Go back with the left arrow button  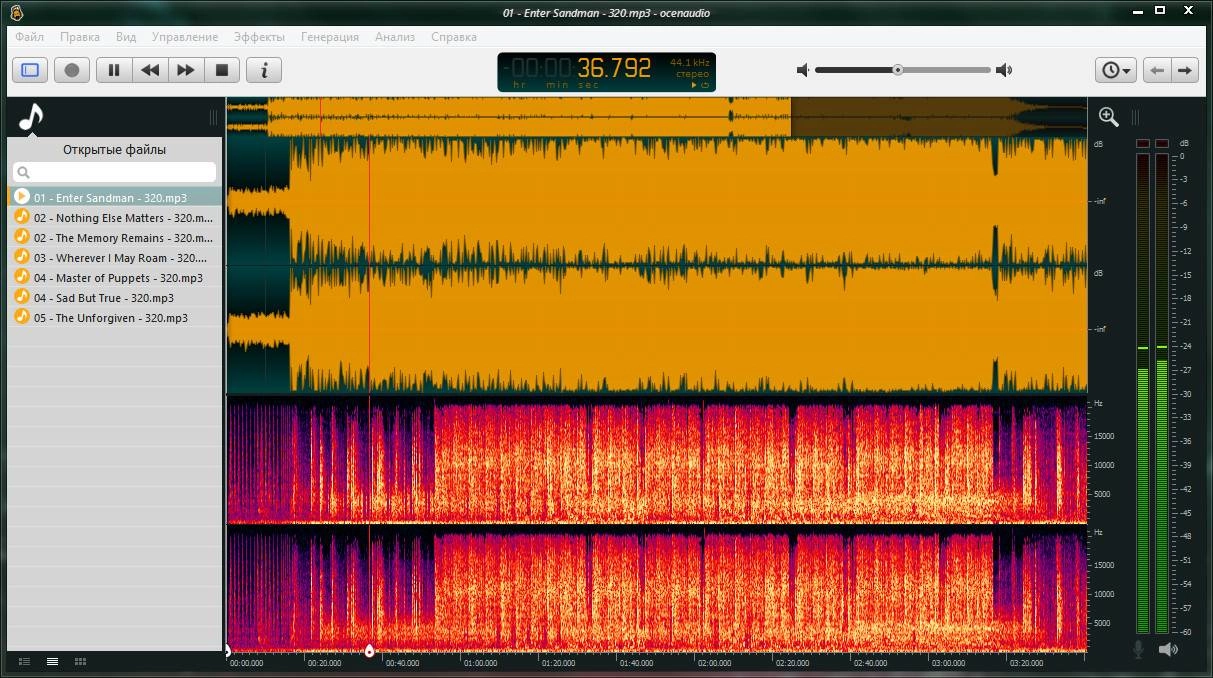1157,70
